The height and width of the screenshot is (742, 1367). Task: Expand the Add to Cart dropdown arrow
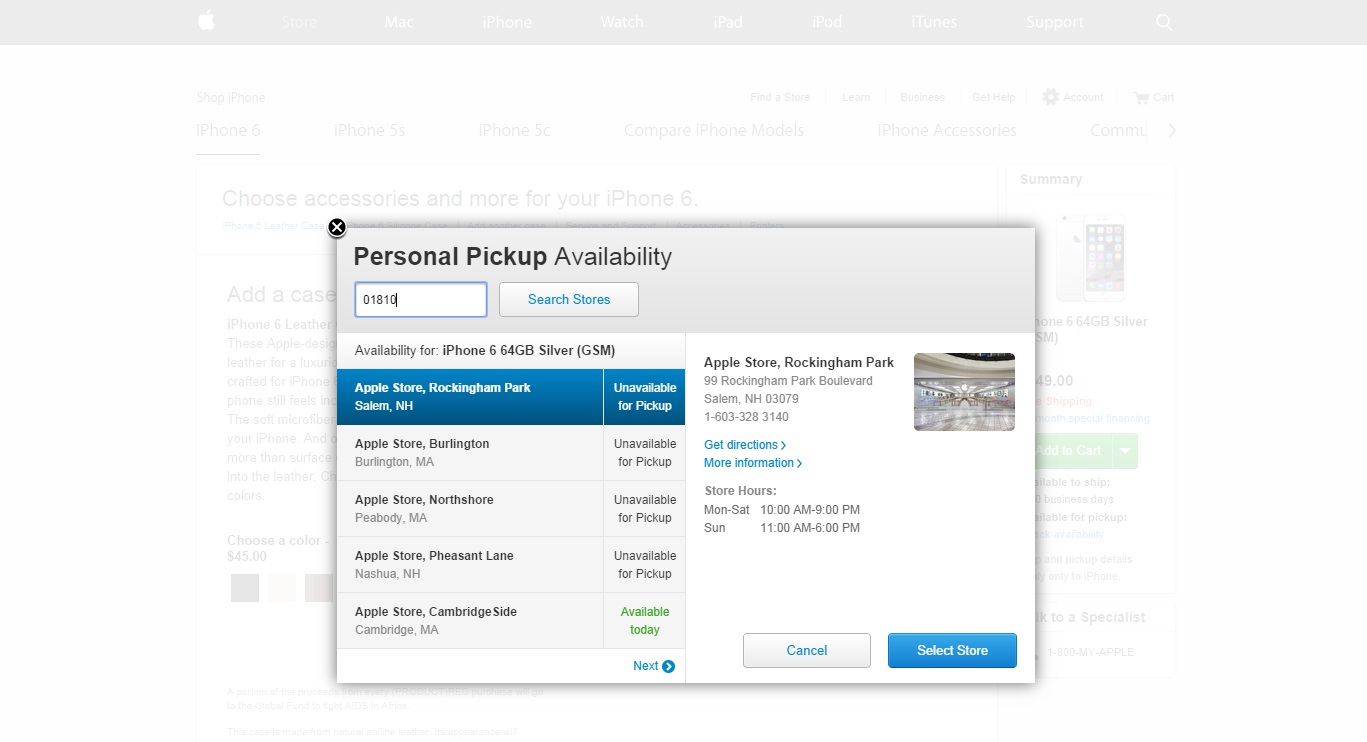[x=1126, y=451]
